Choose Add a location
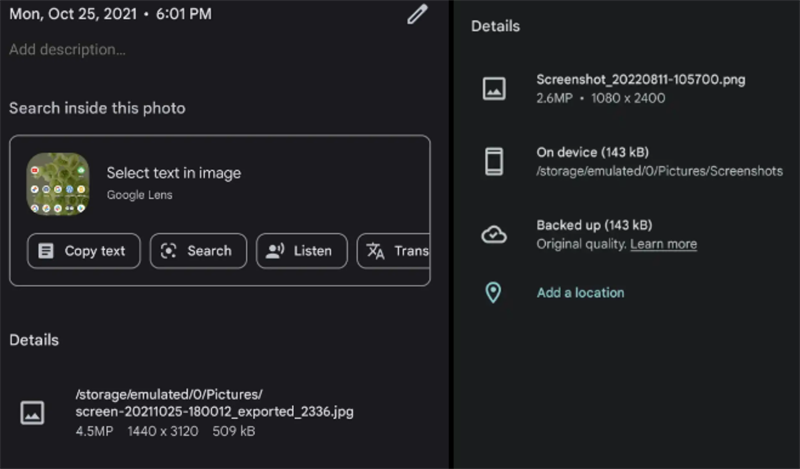 (x=580, y=293)
